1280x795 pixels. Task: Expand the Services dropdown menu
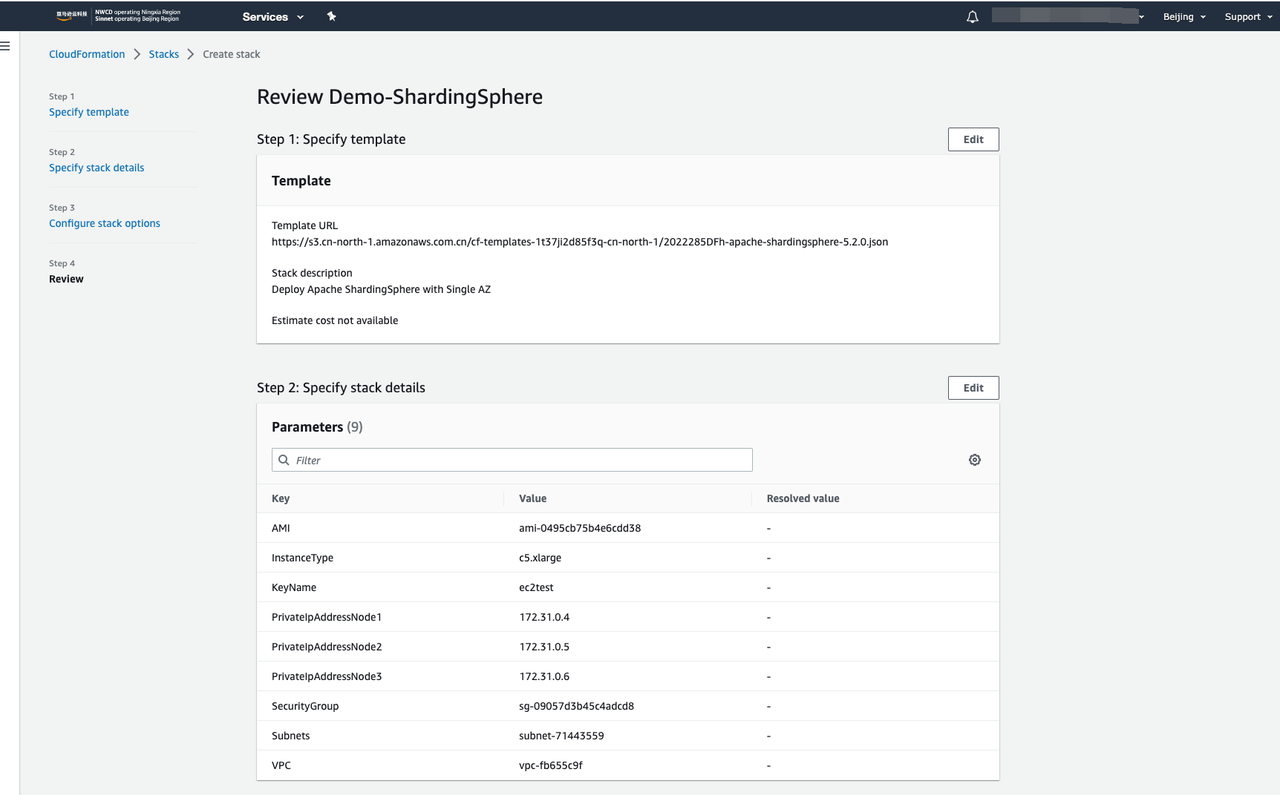pyautogui.click(x=273, y=16)
